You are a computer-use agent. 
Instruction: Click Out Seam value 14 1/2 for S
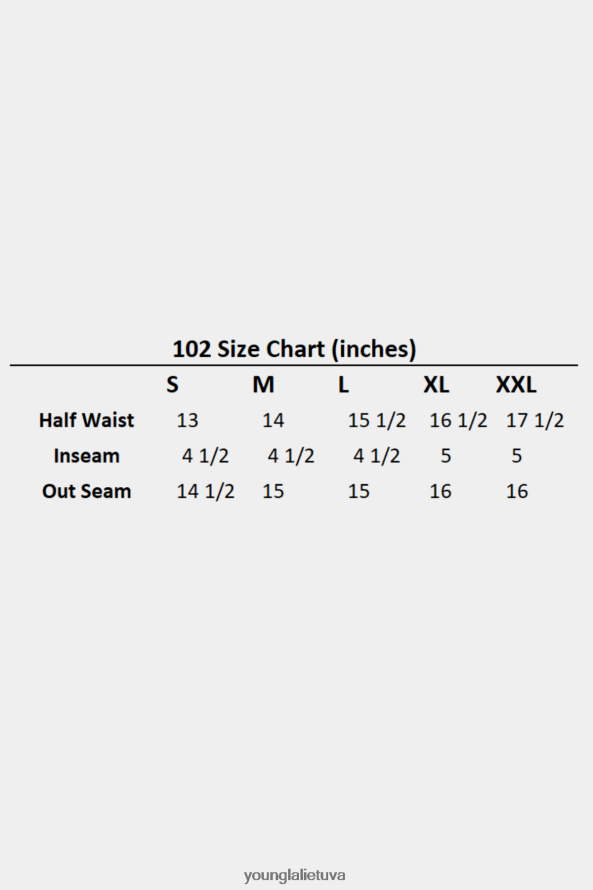click(205, 491)
